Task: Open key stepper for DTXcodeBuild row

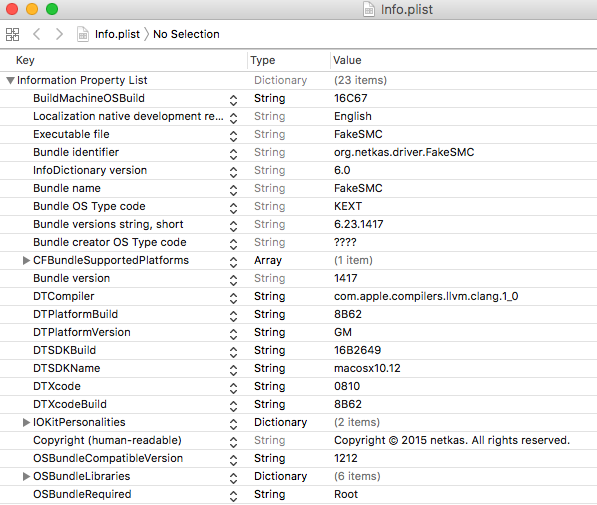Action: (233, 406)
